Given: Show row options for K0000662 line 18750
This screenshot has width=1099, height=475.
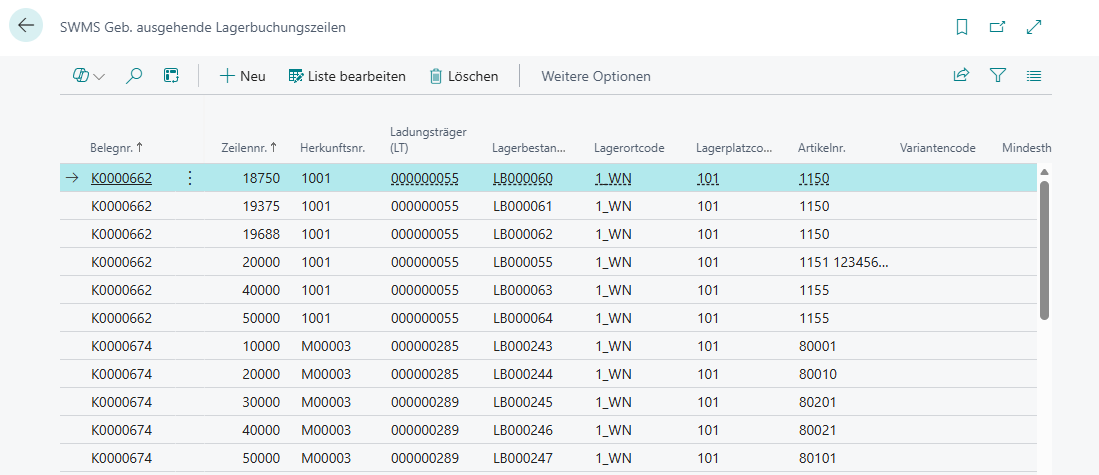Looking at the screenshot, I should tap(190, 179).
